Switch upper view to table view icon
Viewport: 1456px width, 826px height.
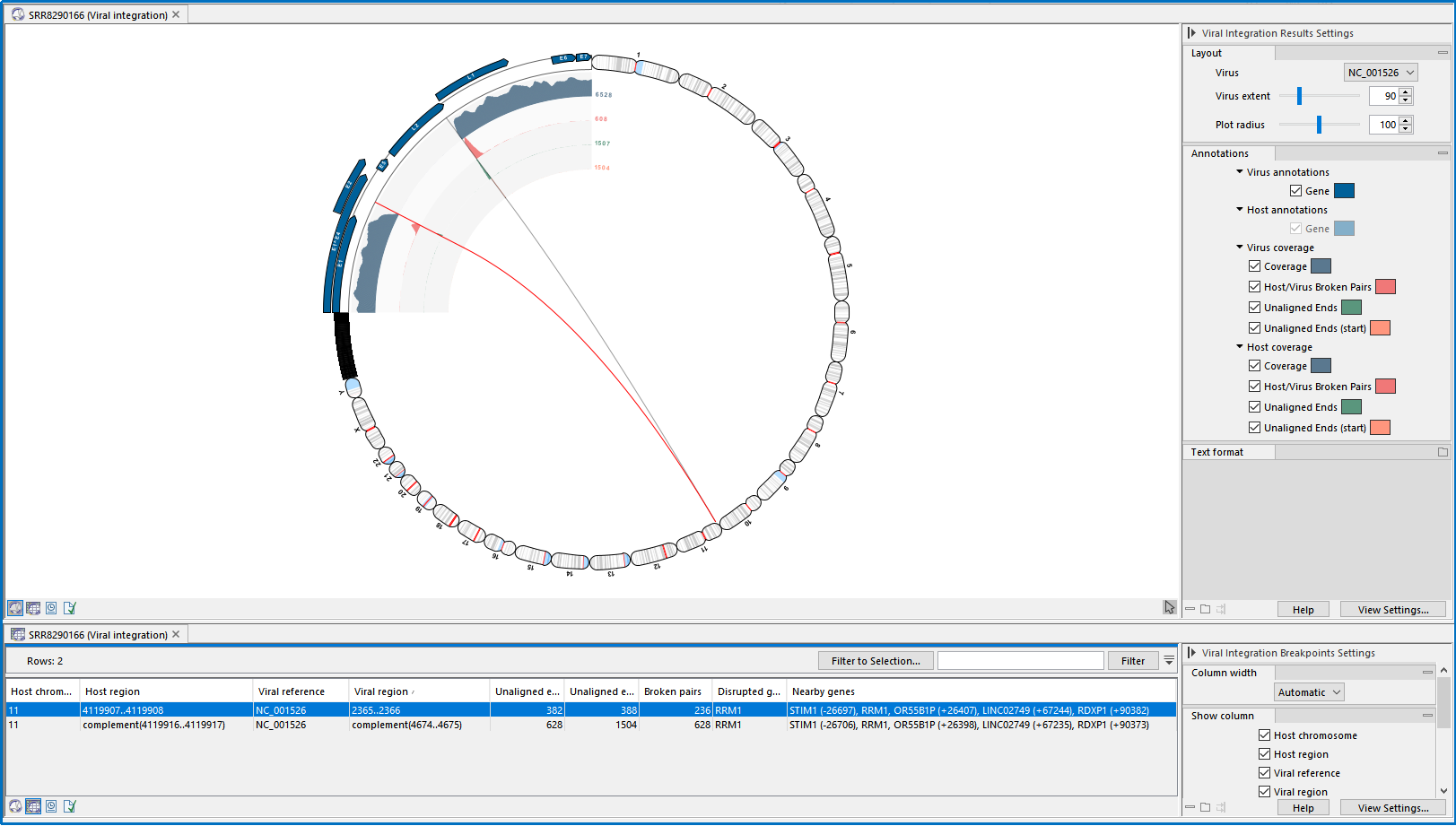coord(33,608)
